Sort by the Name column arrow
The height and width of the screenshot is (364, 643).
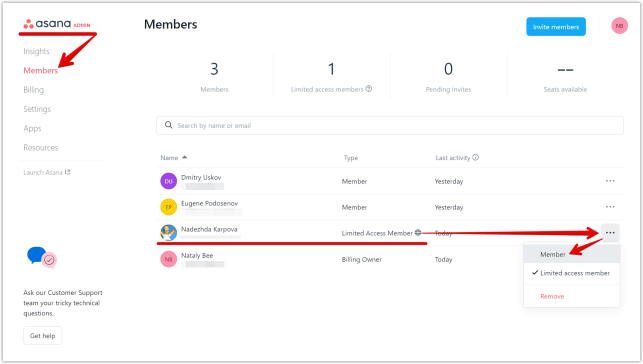[x=185, y=157]
